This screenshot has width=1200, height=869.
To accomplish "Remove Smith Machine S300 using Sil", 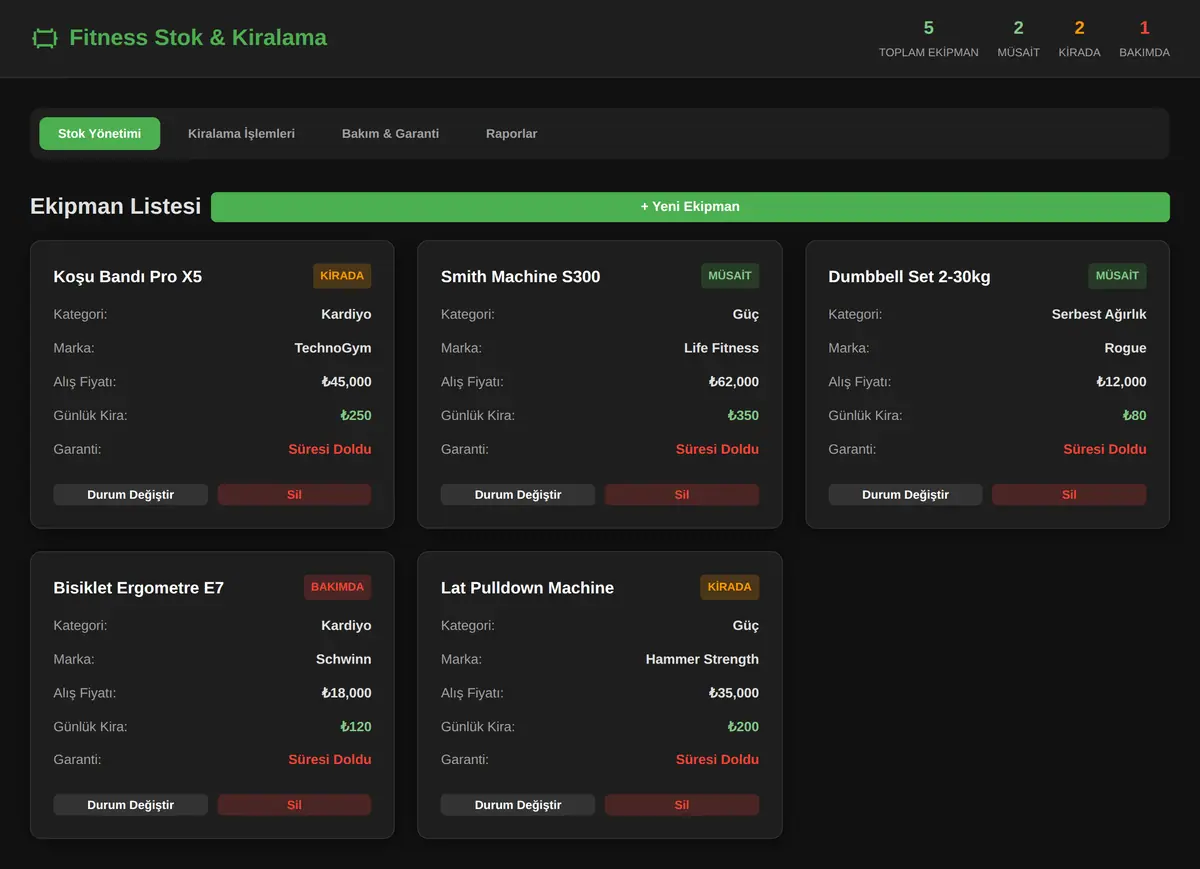I will (682, 495).
